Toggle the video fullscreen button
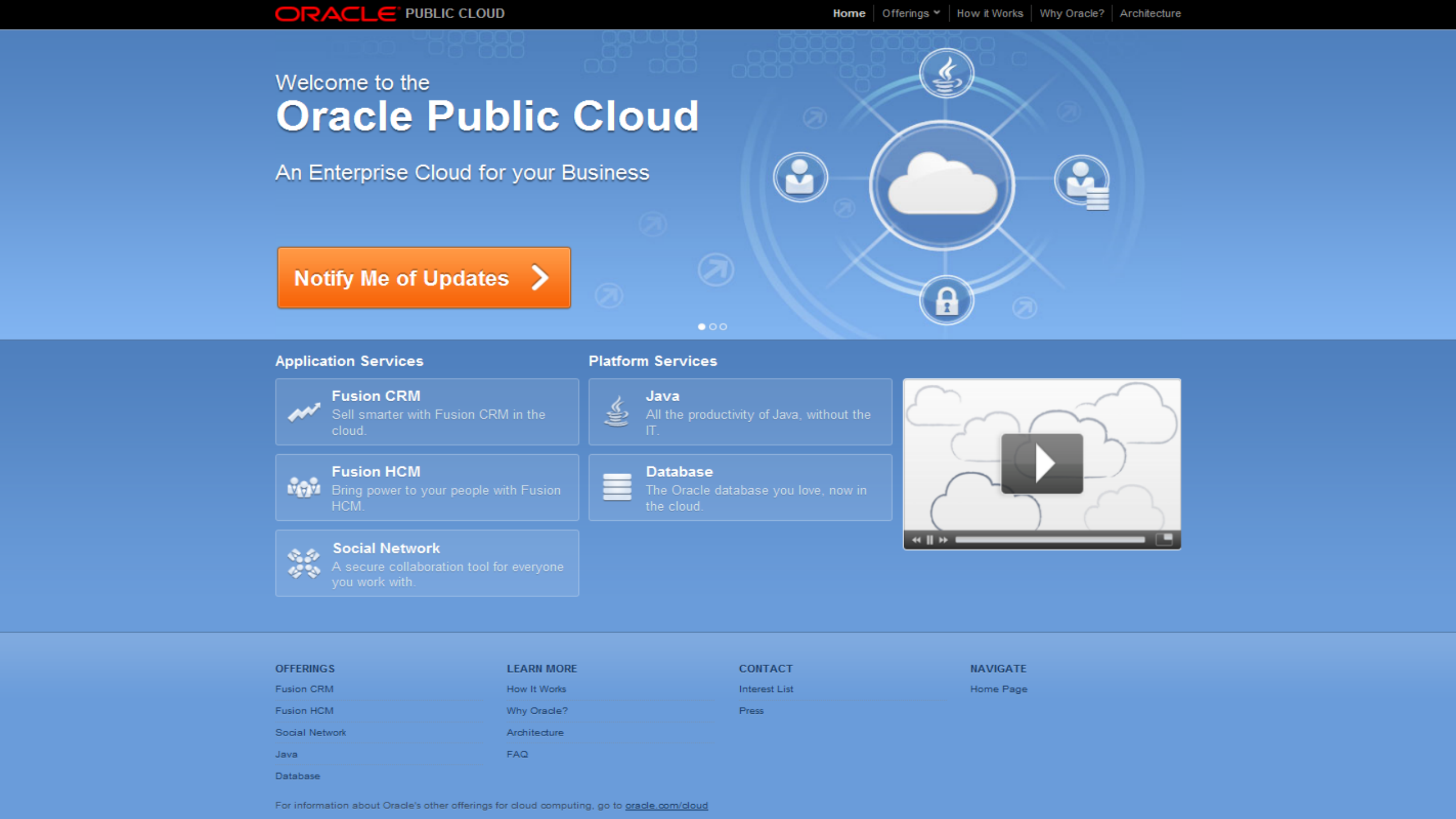The width and height of the screenshot is (1456, 819). coord(1163,539)
